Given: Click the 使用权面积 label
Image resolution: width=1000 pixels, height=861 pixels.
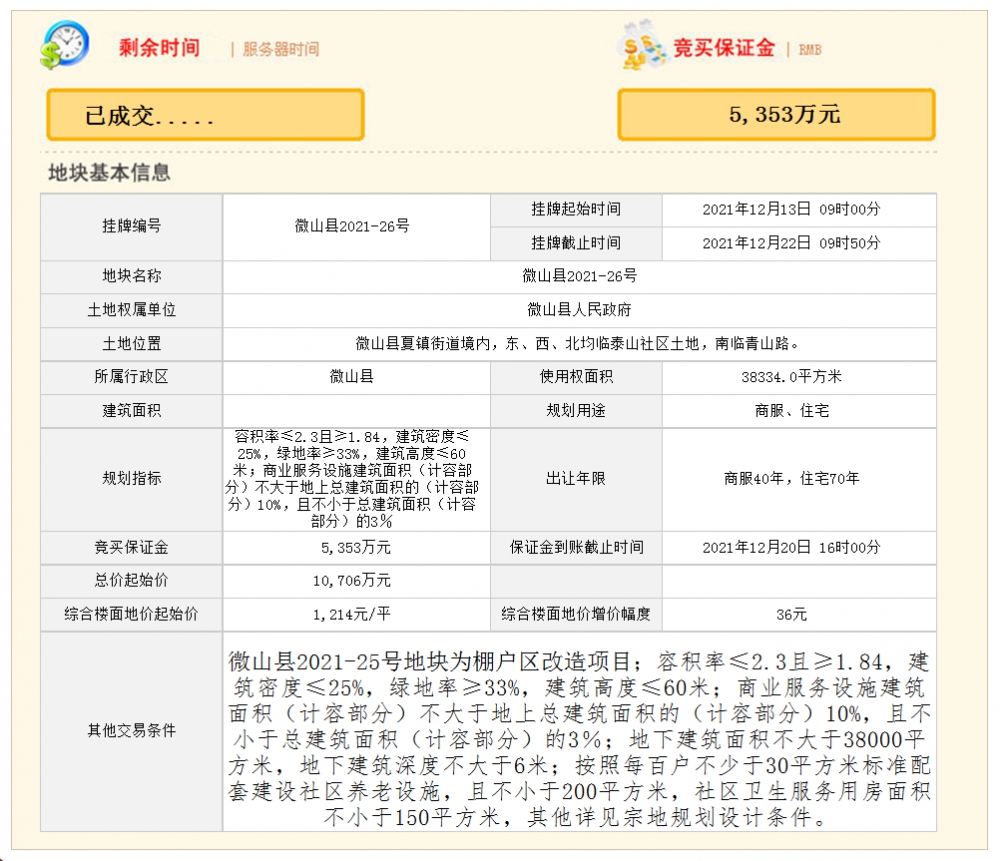Looking at the screenshot, I should coord(576,377).
